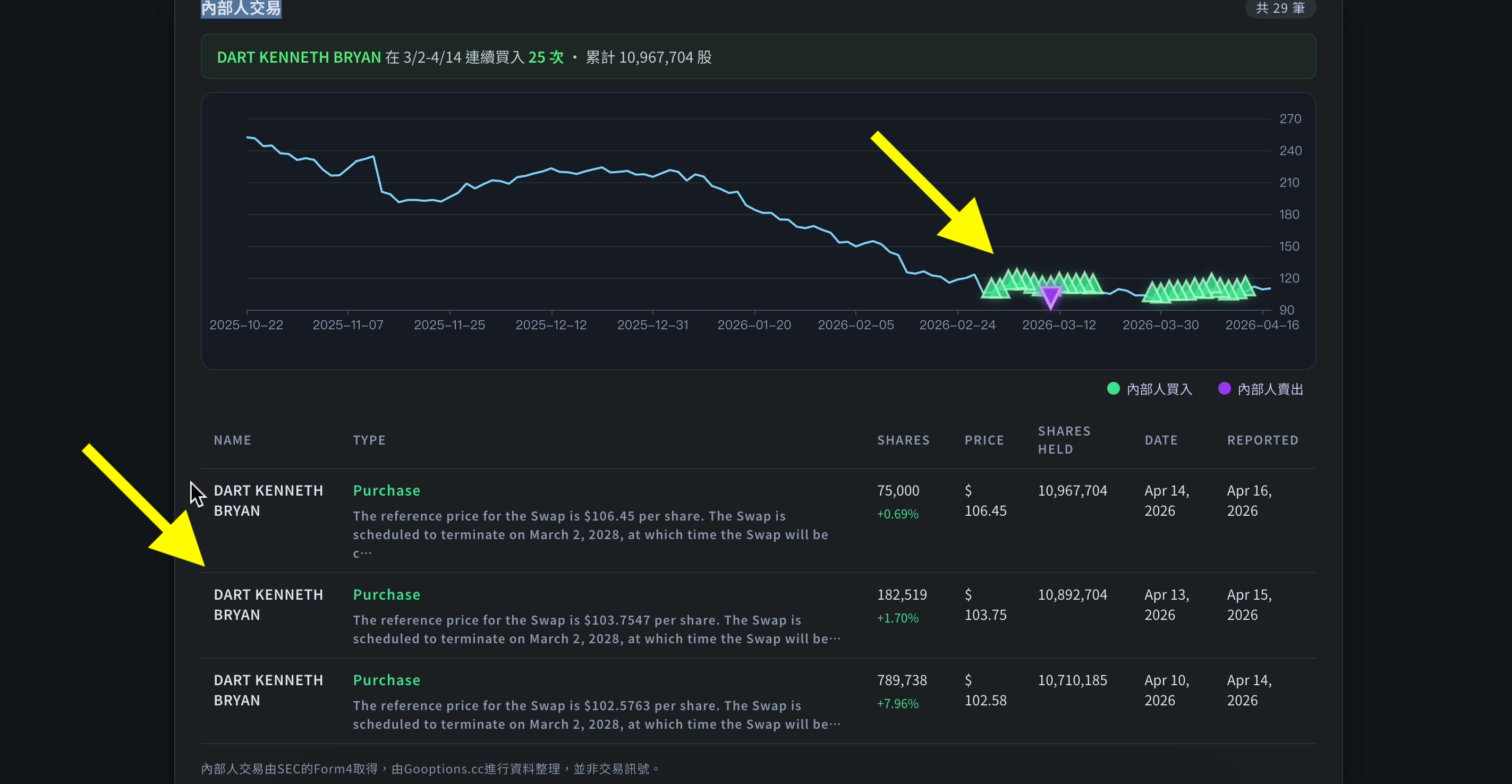Toggle the 內部人賣出 purple legend dot
The image size is (1512, 784).
click(1225, 388)
